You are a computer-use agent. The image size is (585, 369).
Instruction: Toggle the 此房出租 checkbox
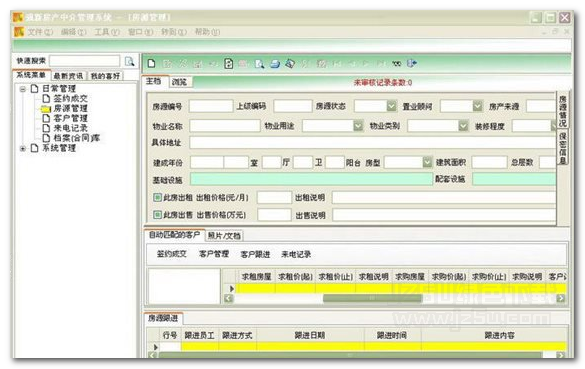click(157, 197)
